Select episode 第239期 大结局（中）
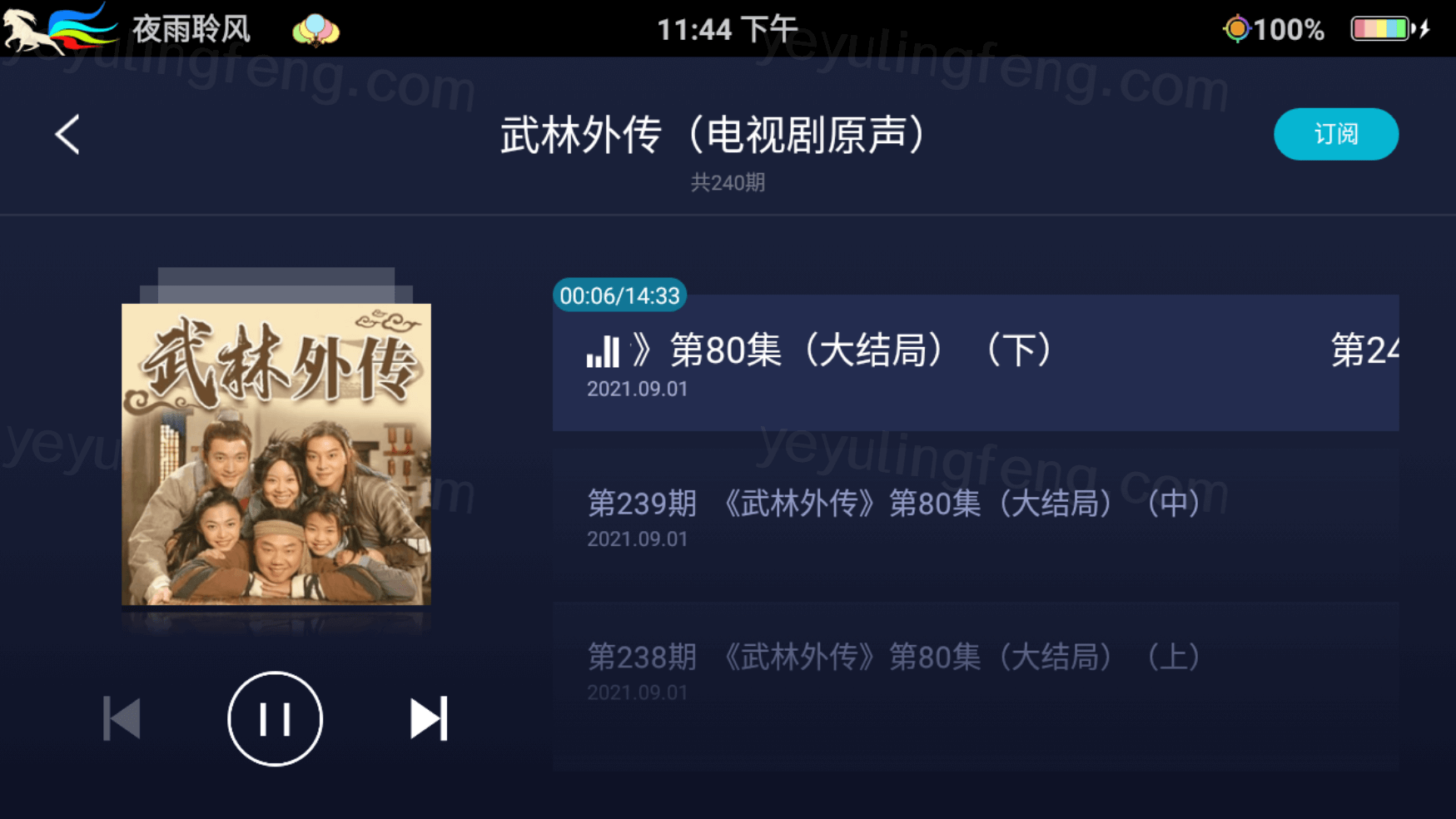 (976, 518)
